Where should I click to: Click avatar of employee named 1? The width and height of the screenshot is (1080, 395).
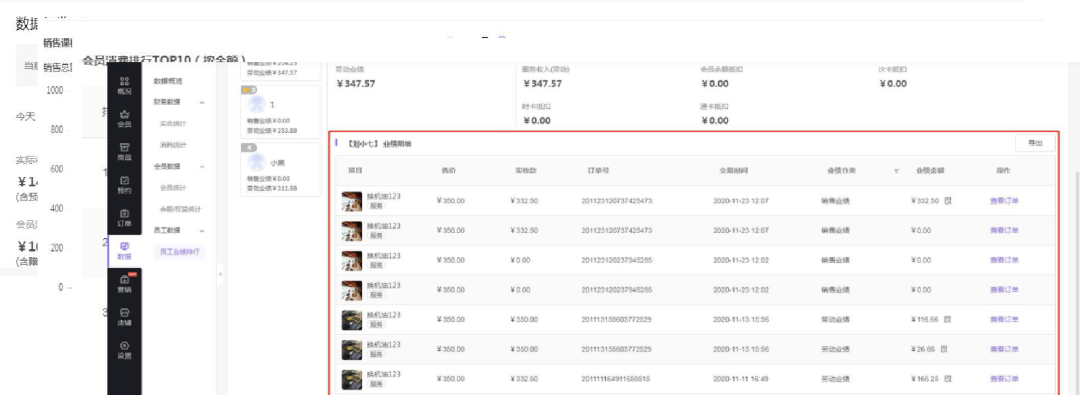257,105
